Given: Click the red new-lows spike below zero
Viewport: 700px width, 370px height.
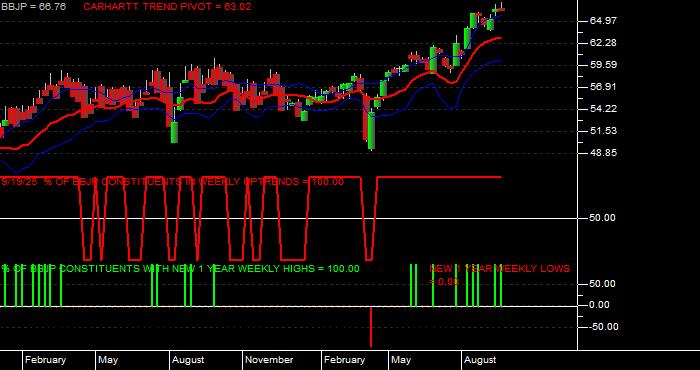Looking at the screenshot, I should 371,327.
